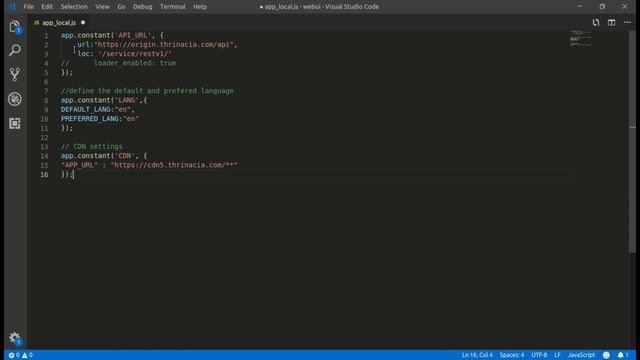Click the errors count icon in status bar

[14, 355]
